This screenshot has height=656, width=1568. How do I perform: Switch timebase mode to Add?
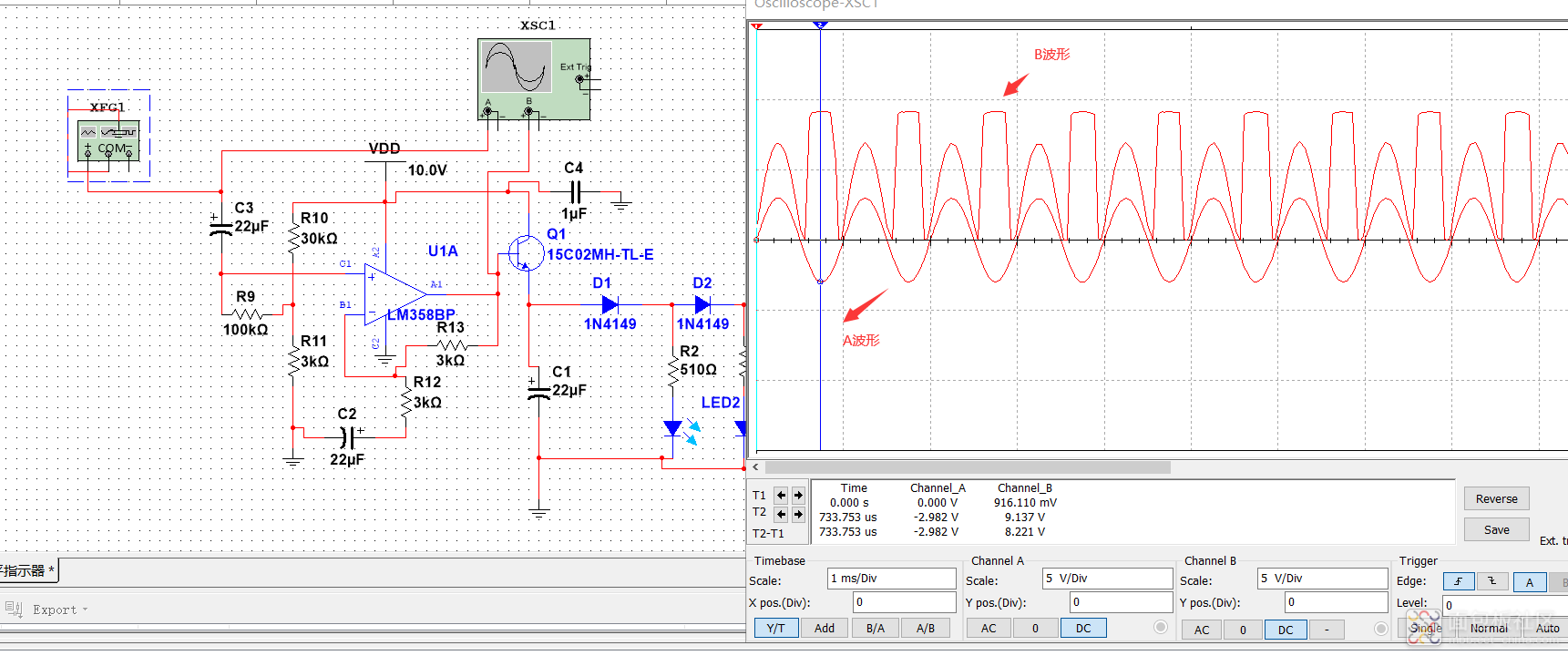pyautogui.click(x=825, y=628)
